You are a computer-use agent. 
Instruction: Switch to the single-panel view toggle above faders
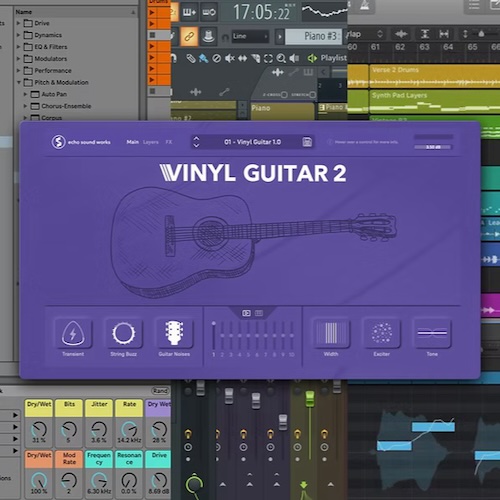[246, 313]
